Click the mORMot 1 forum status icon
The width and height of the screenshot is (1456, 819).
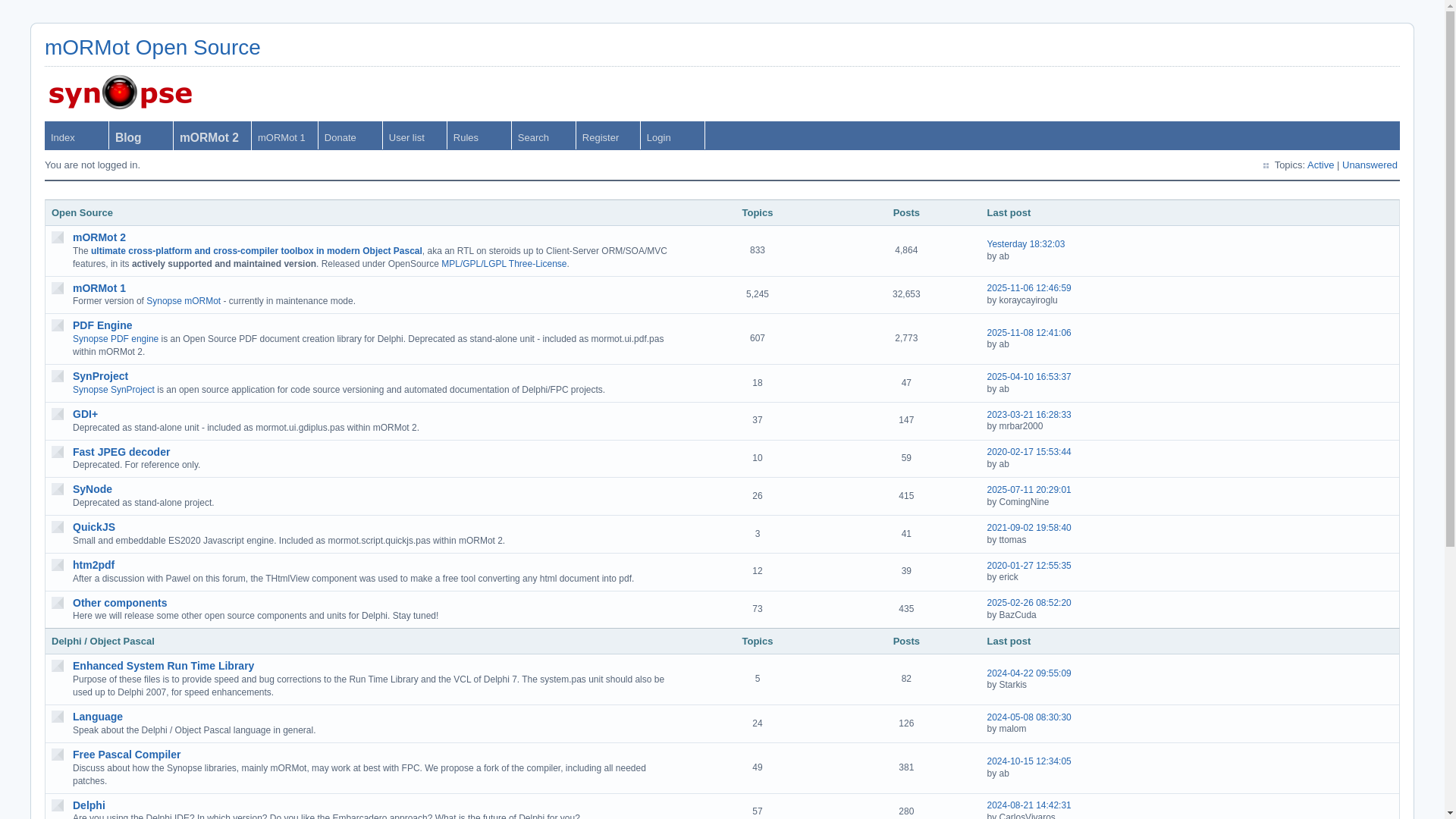[58, 288]
